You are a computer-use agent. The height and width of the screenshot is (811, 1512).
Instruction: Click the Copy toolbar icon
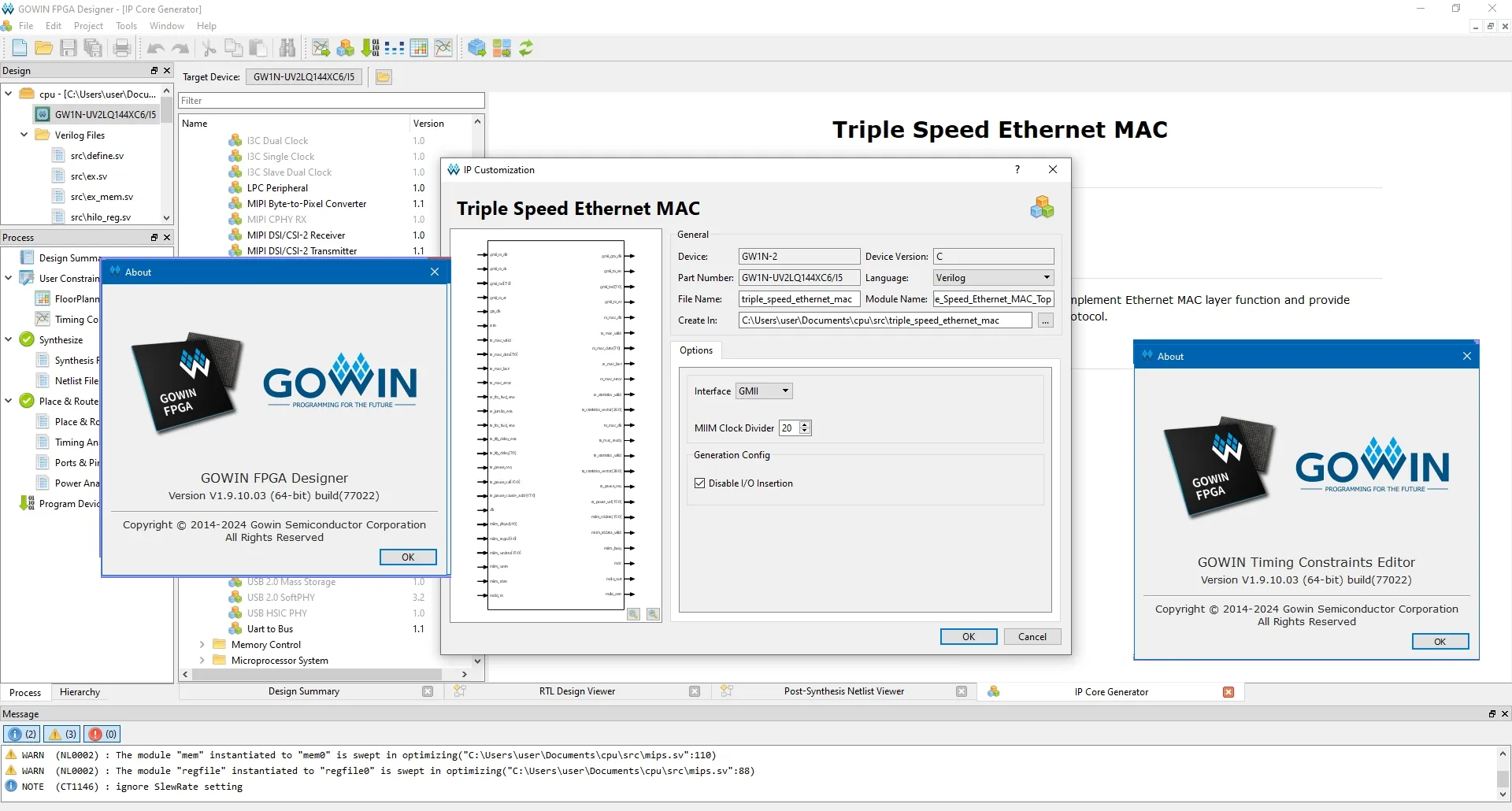tap(234, 48)
